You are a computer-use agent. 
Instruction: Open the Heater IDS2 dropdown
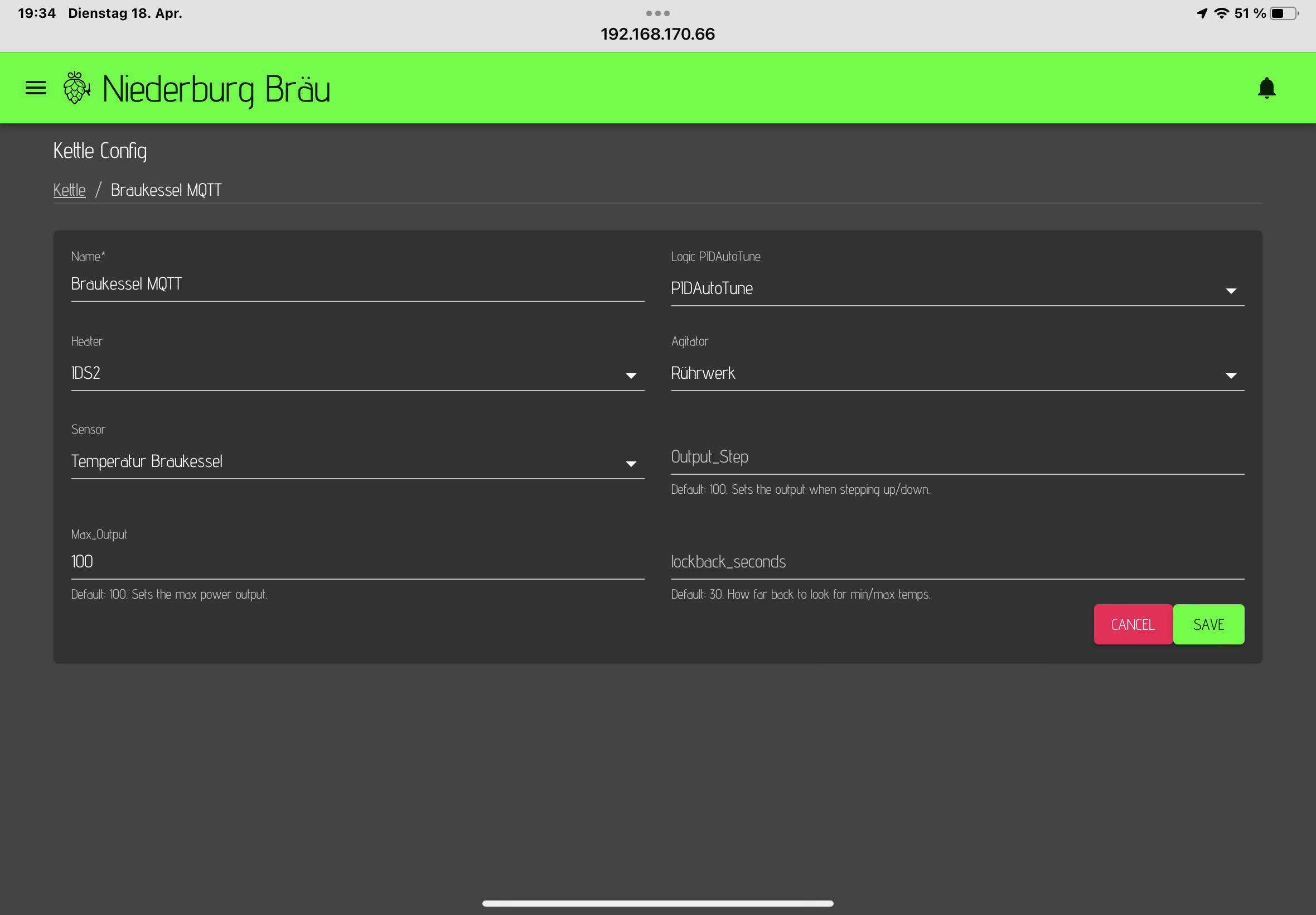coord(357,373)
